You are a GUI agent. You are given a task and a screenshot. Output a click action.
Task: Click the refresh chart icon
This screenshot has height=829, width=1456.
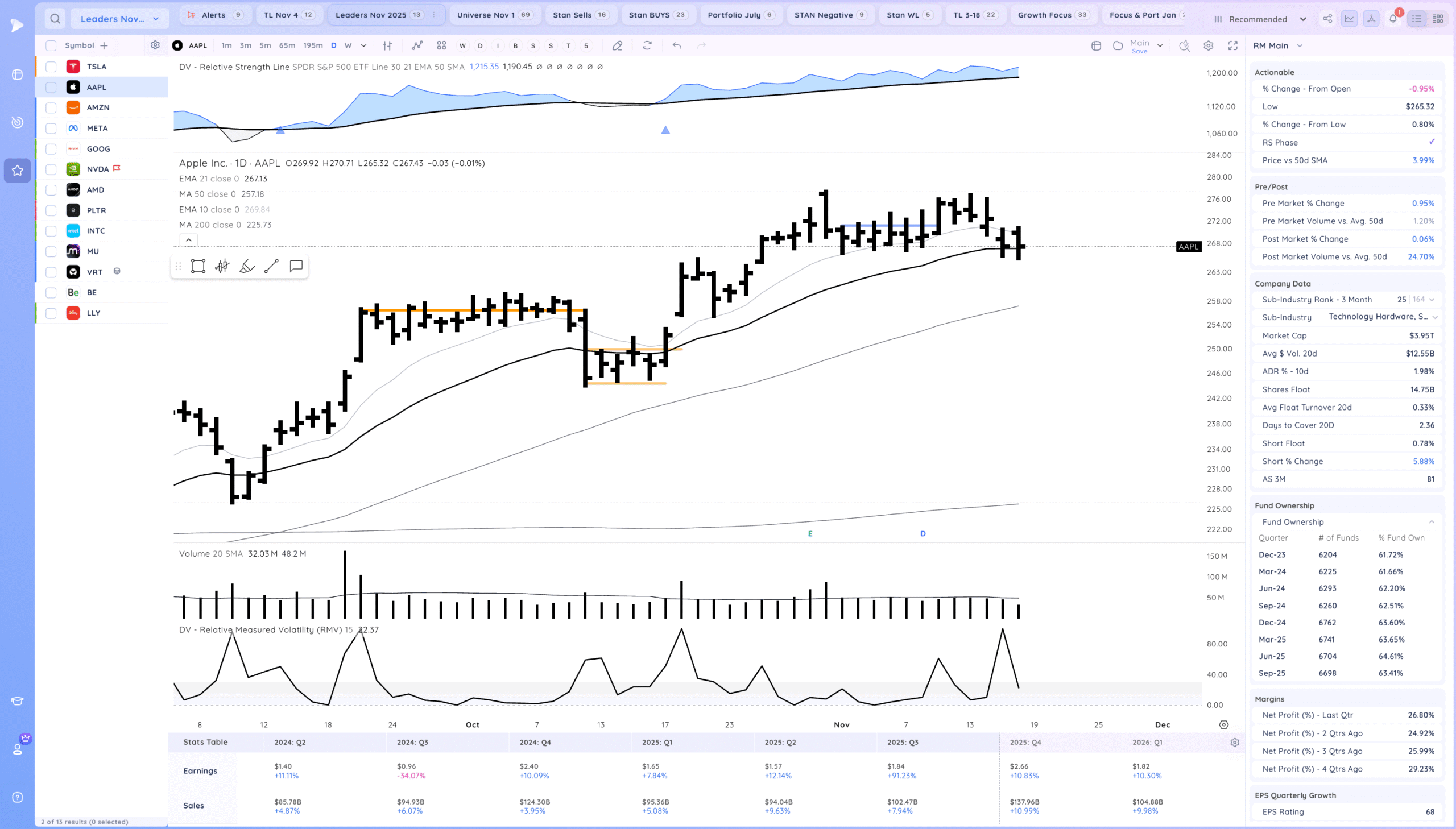pos(647,45)
